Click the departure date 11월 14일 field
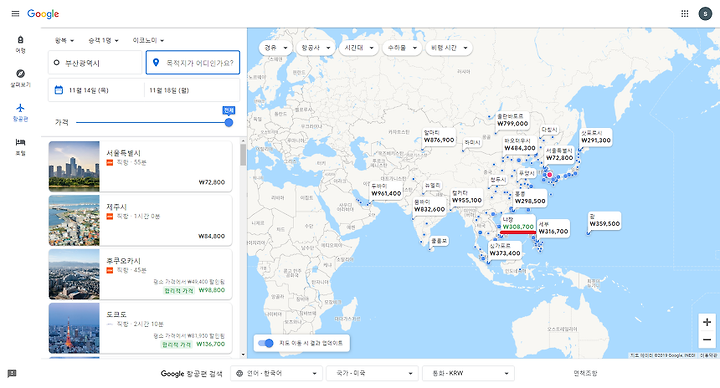This screenshot has width=720, height=388. pos(96,90)
